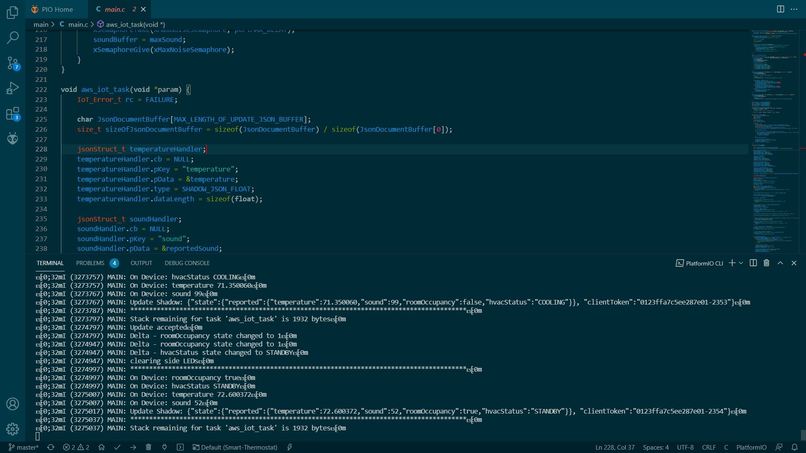Open the editor More Actions ellipsis
The height and width of the screenshot is (453, 806).
tap(794, 9)
